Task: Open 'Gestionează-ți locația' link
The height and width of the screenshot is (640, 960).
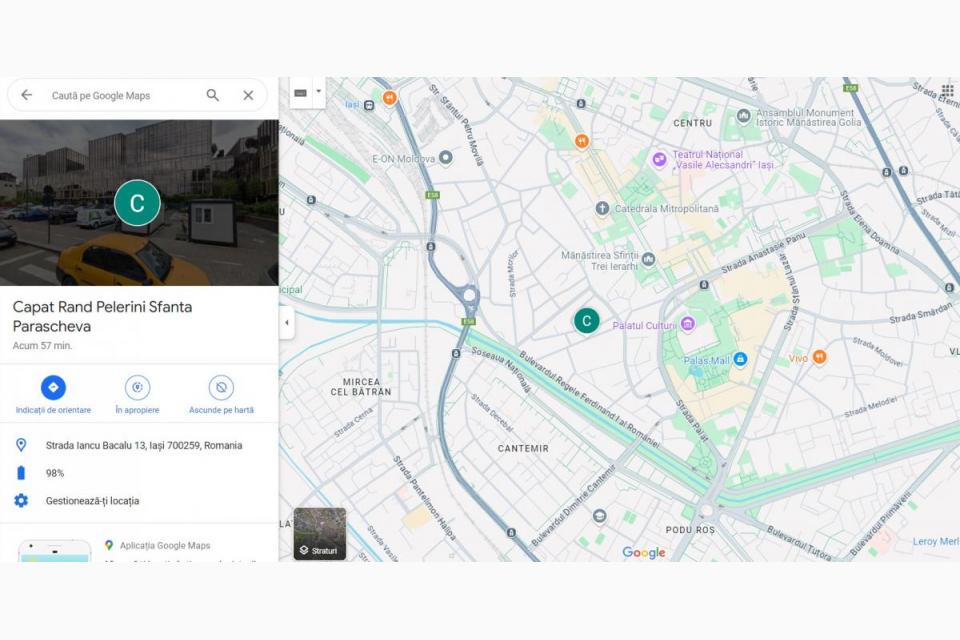Action: pos(92,500)
